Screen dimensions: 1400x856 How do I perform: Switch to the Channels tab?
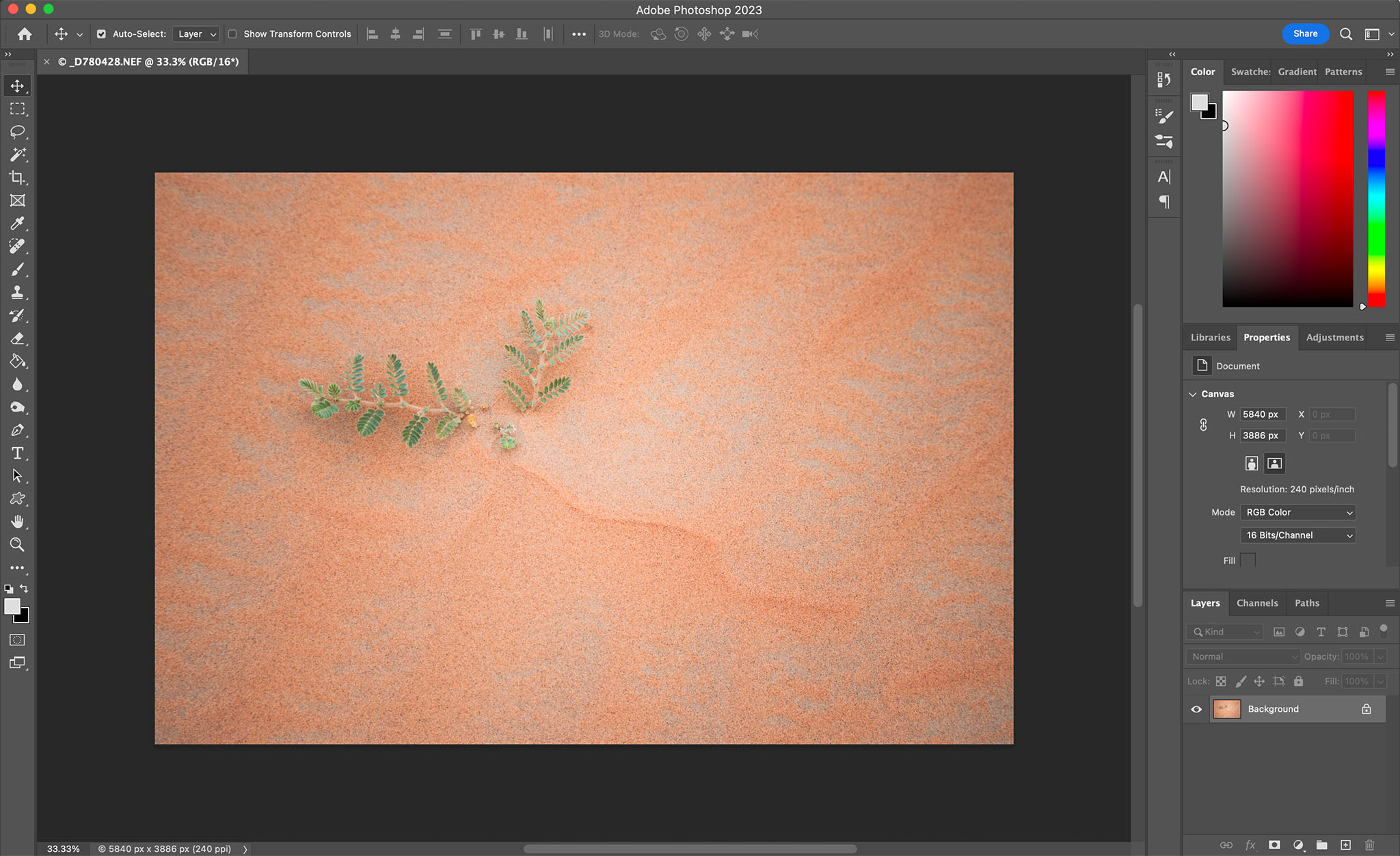click(1258, 602)
